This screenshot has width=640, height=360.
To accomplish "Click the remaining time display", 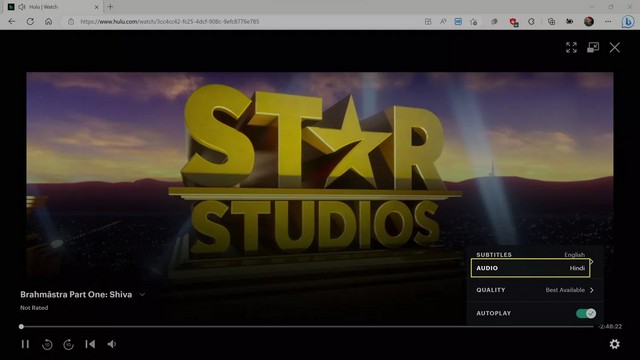I will point(610,327).
